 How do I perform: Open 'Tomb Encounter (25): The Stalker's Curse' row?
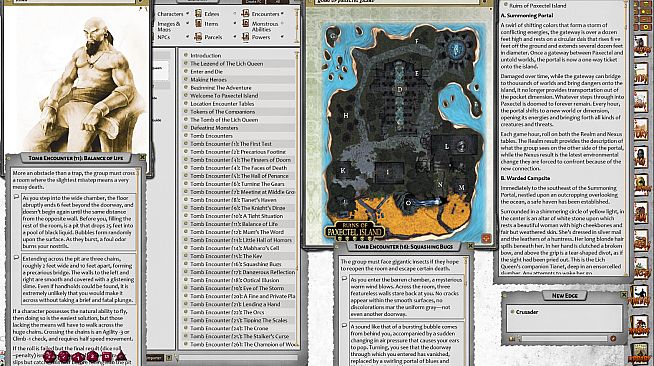click(x=240, y=336)
